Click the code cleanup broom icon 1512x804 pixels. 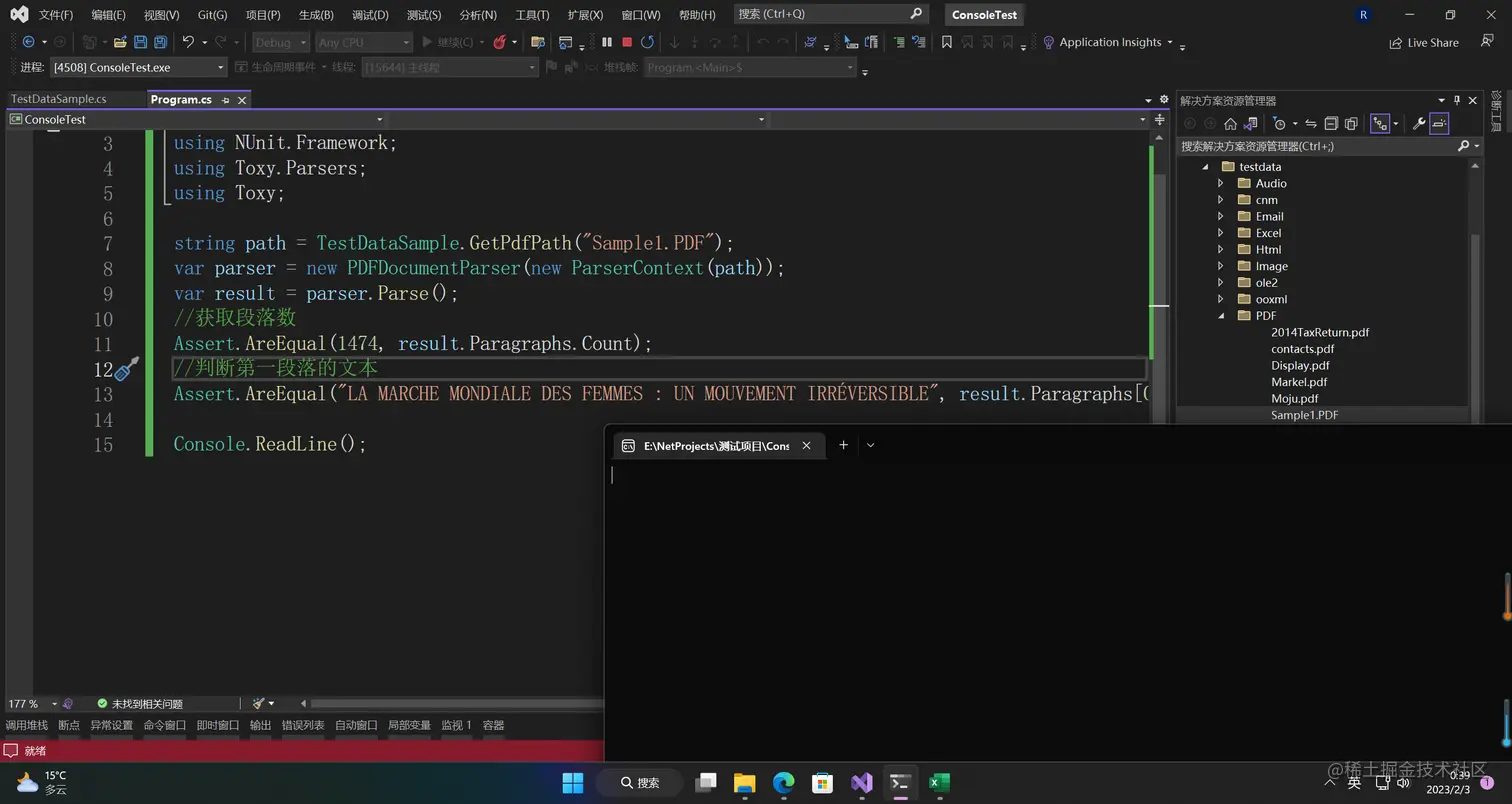258,703
